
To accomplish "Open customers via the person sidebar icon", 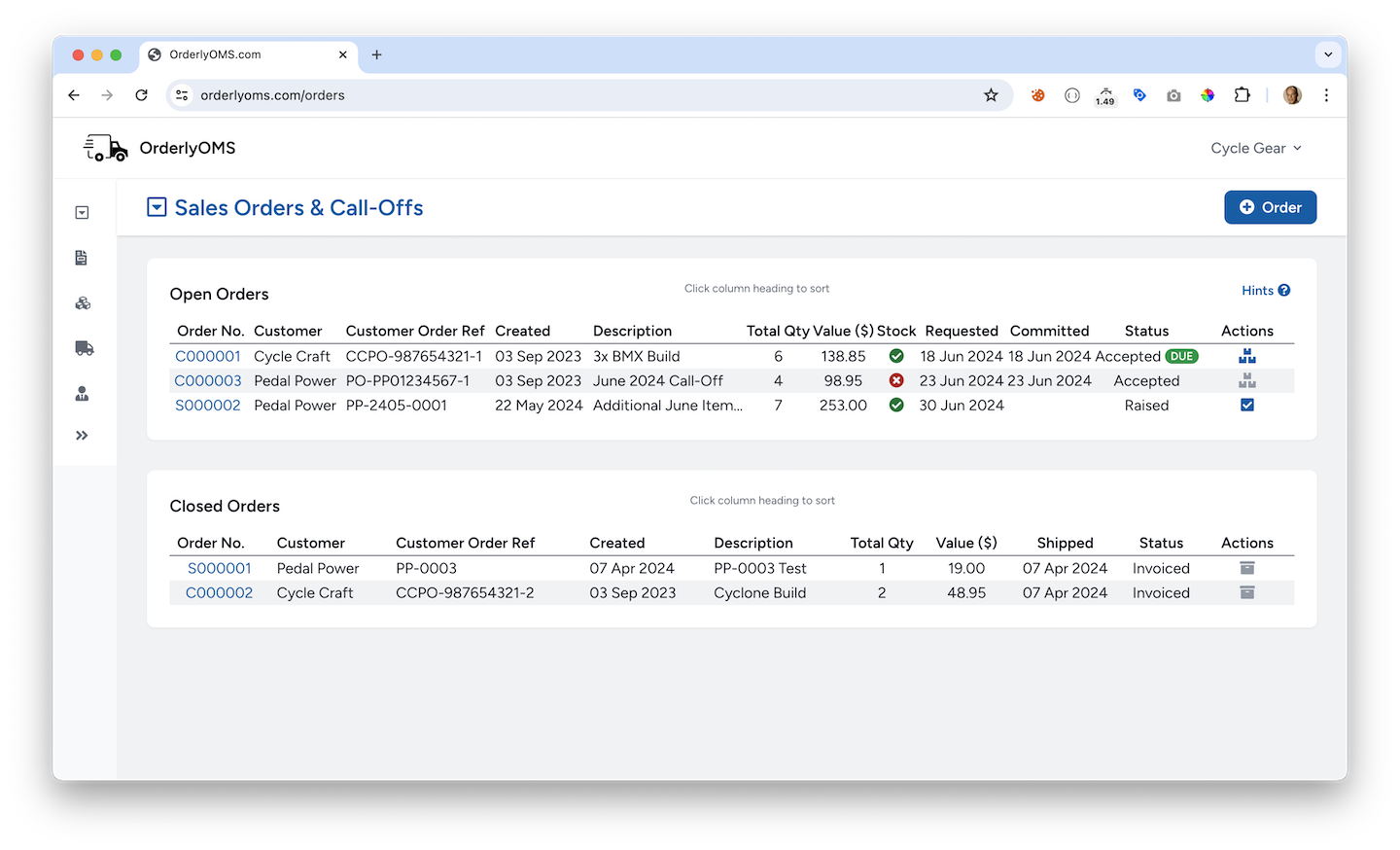I will [82, 393].
